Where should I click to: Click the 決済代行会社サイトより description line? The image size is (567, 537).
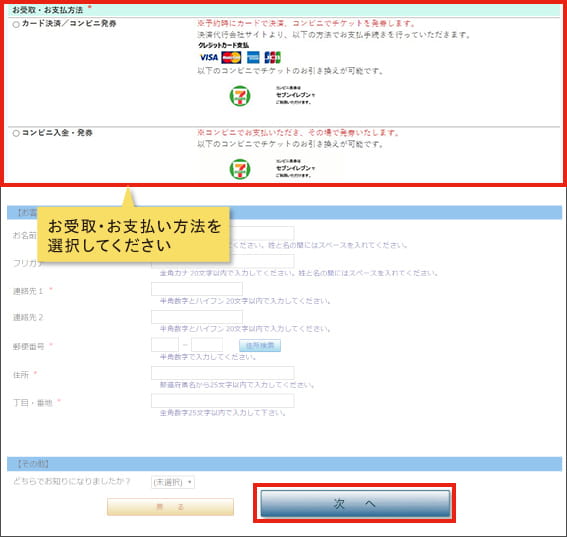point(333,35)
